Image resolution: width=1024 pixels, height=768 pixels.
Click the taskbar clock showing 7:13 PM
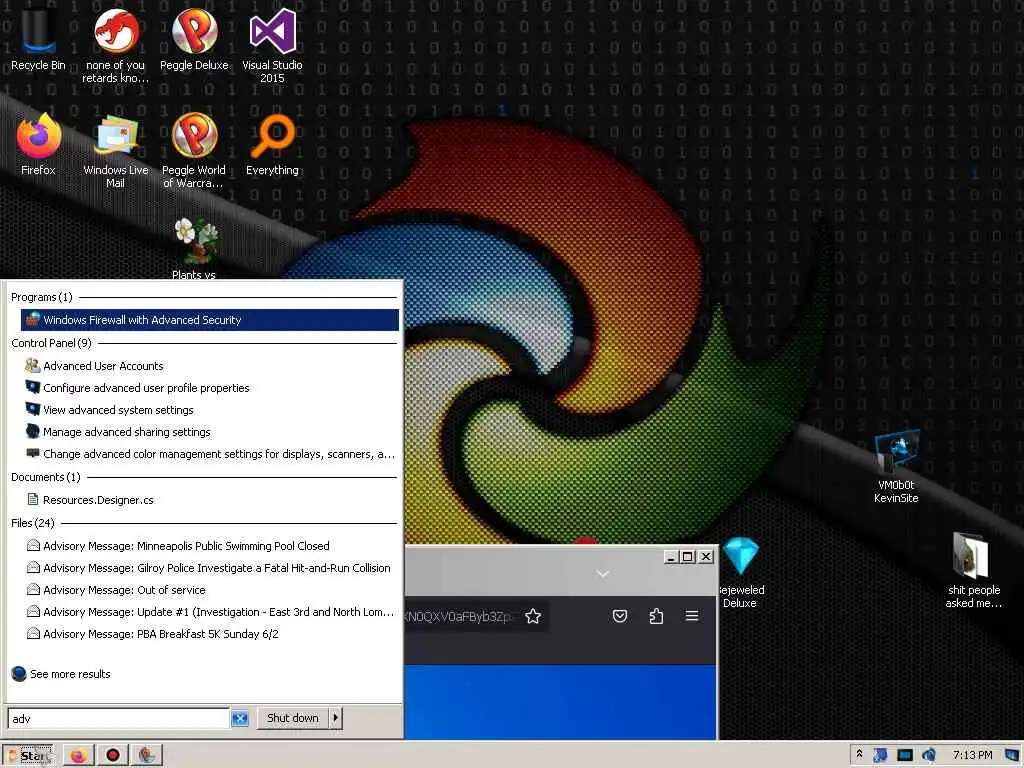coord(972,755)
